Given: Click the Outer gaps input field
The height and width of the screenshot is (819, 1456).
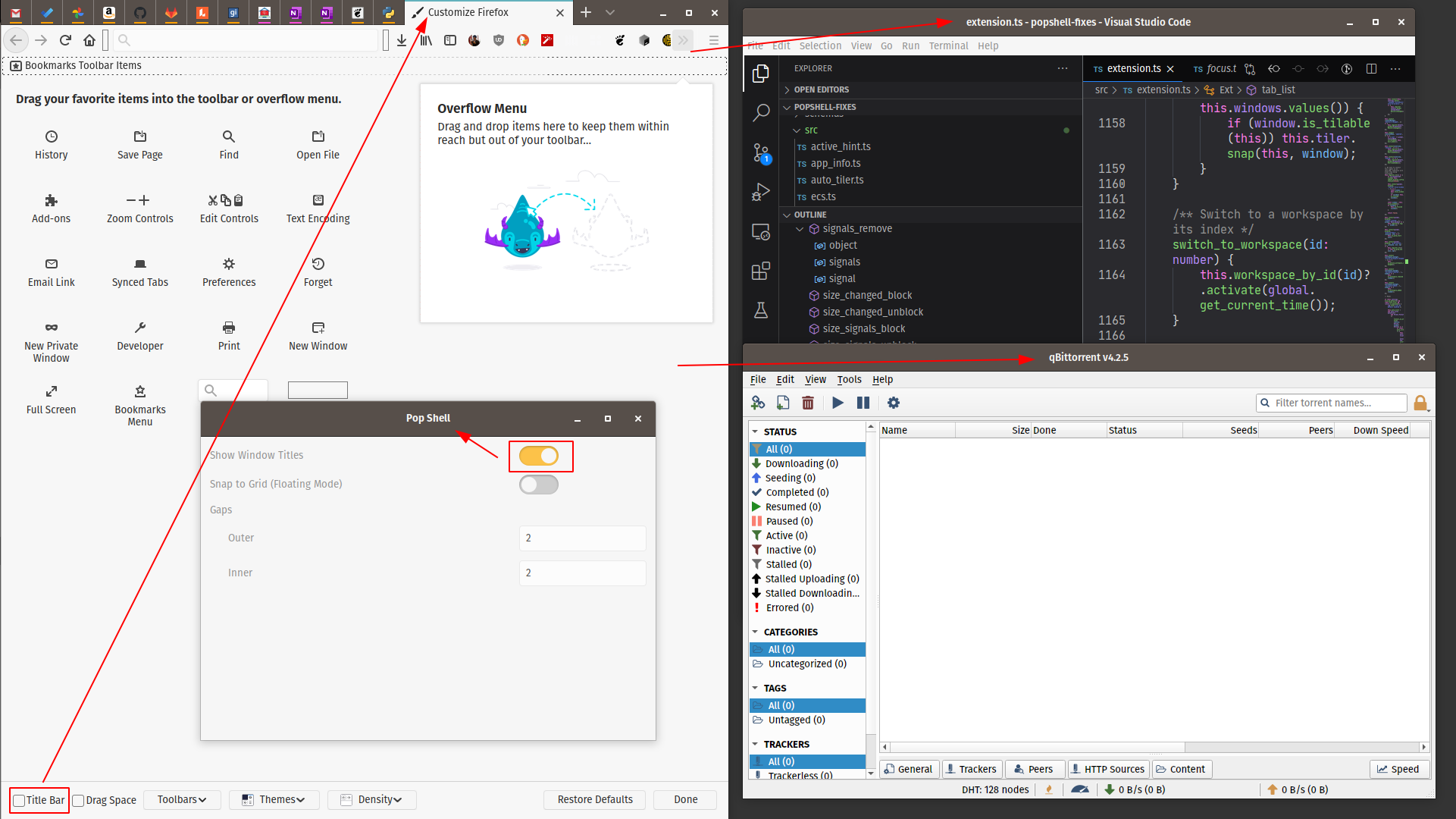Looking at the screenshot, I should point(582,538).
